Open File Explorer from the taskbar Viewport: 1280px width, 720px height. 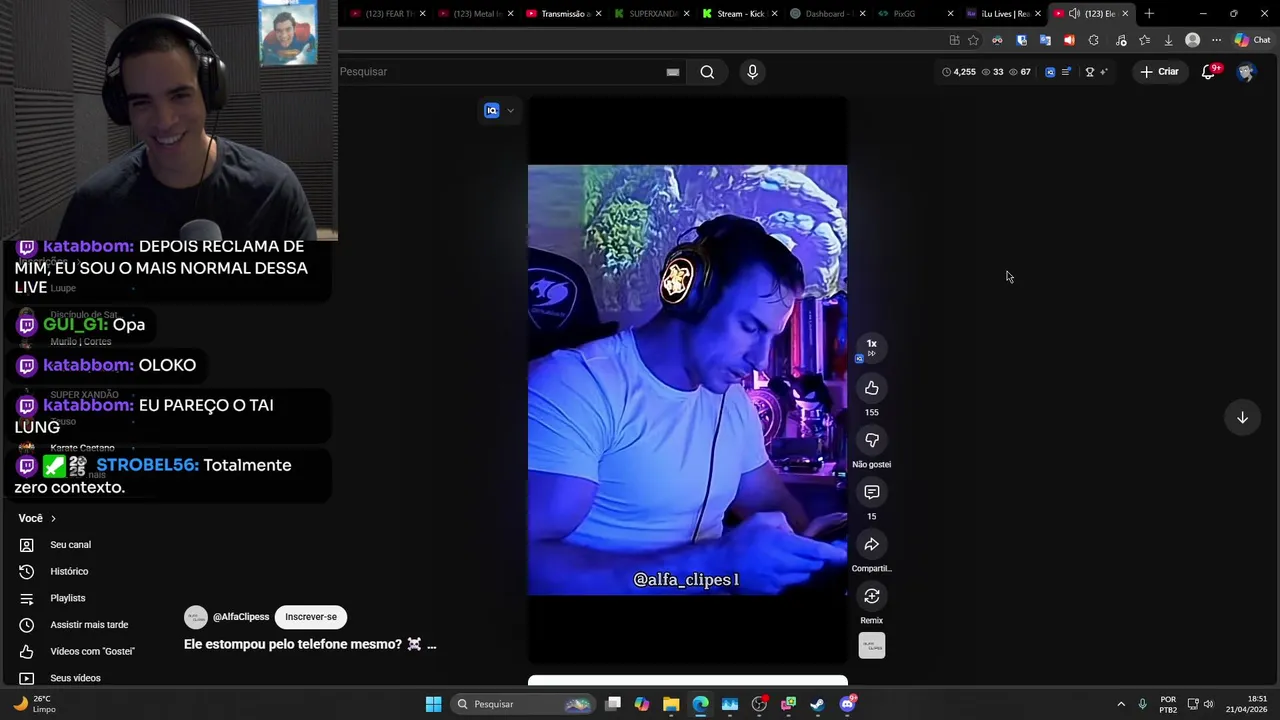671,704
